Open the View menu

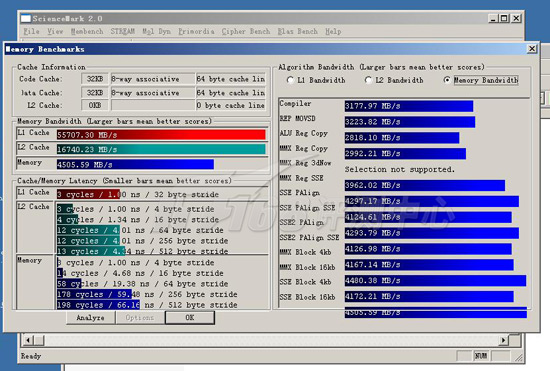tap(55, 32)
